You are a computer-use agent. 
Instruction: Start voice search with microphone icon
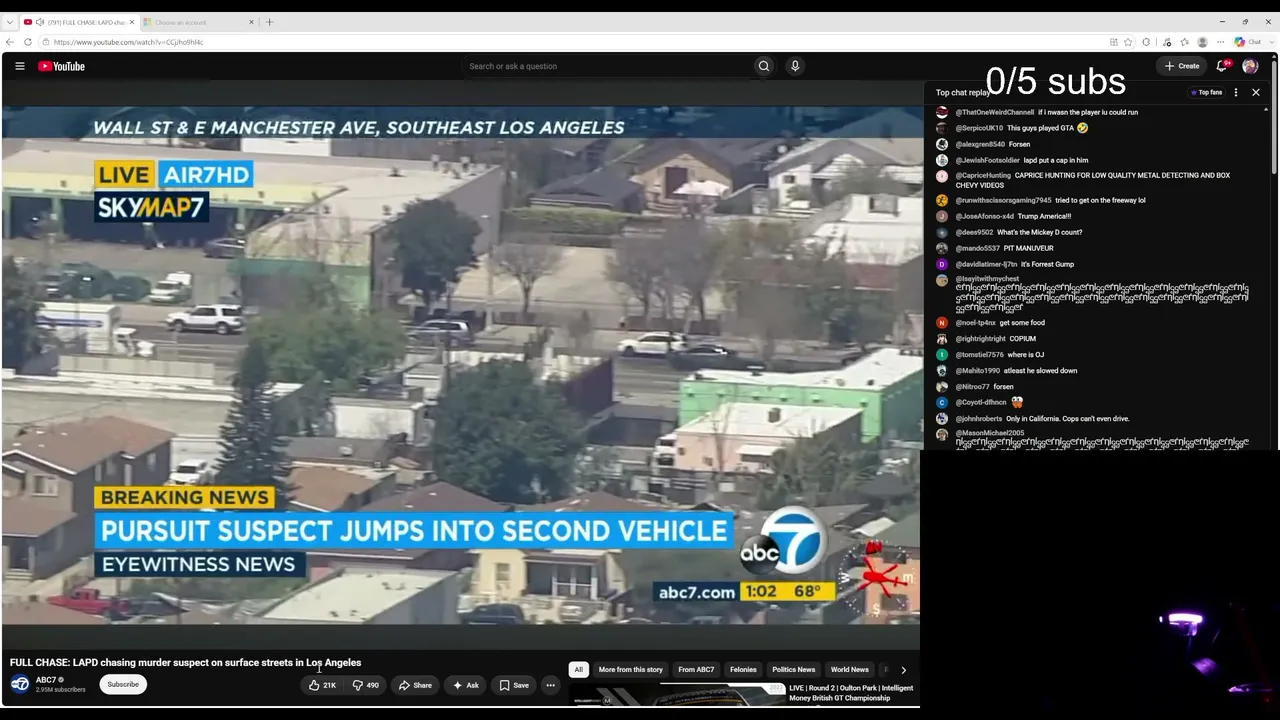pyautogui.click(x=795, y=66)
